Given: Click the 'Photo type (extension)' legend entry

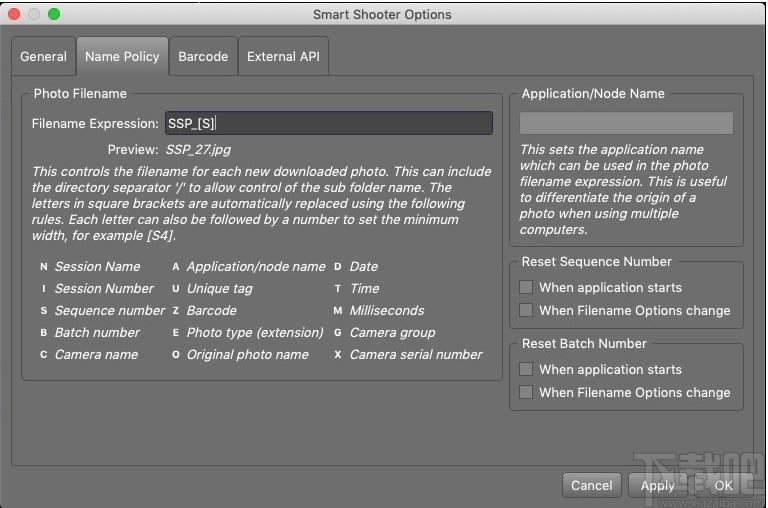Looking at the screenshot, I should [255, 333].
